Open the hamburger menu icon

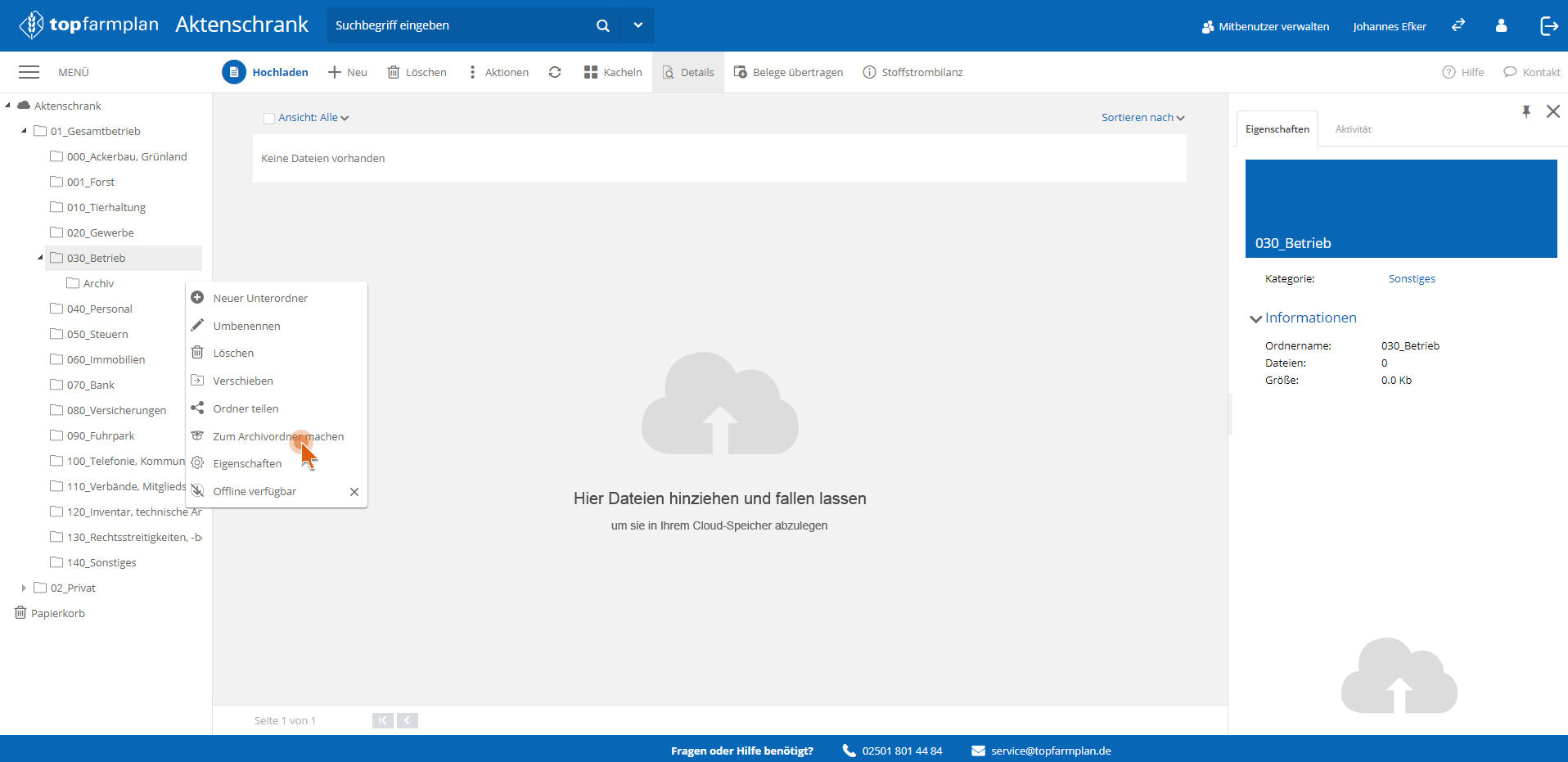29,72
